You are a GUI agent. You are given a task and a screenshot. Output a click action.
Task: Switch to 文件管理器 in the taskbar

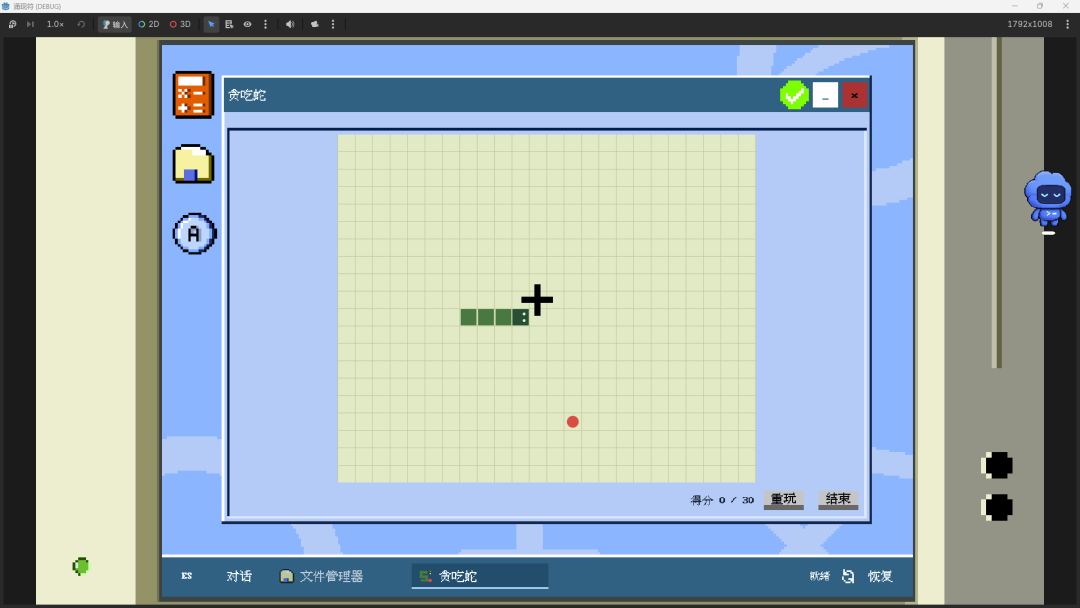pos(322,576)
